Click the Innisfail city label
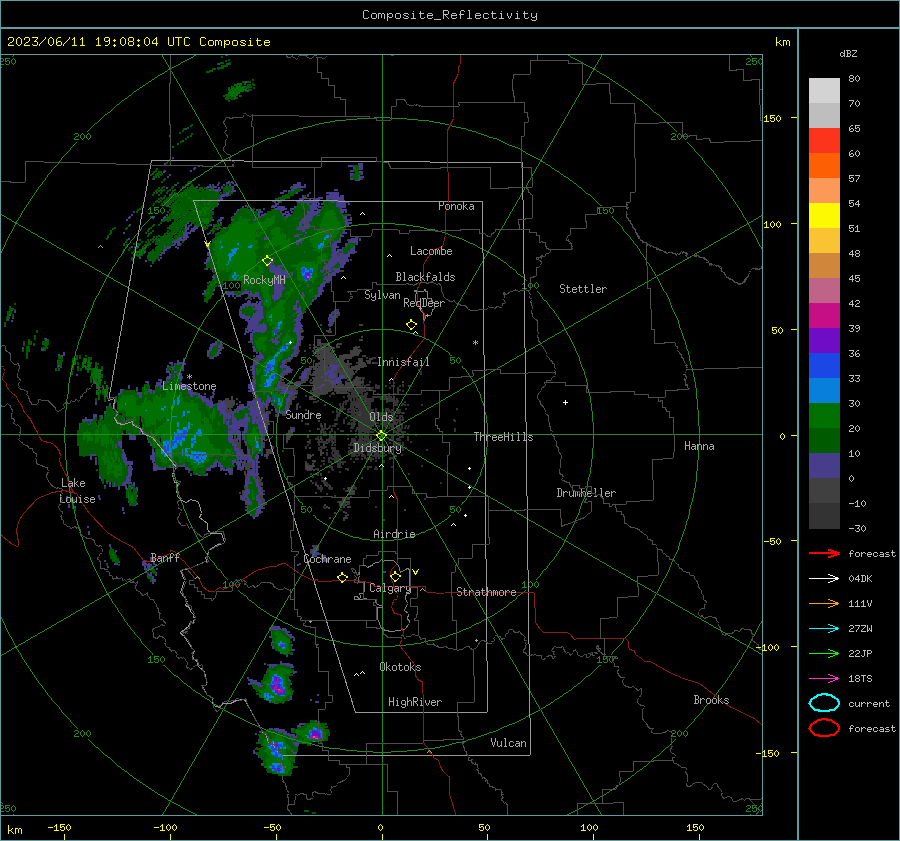900x841 pixels. pos(404,362)
